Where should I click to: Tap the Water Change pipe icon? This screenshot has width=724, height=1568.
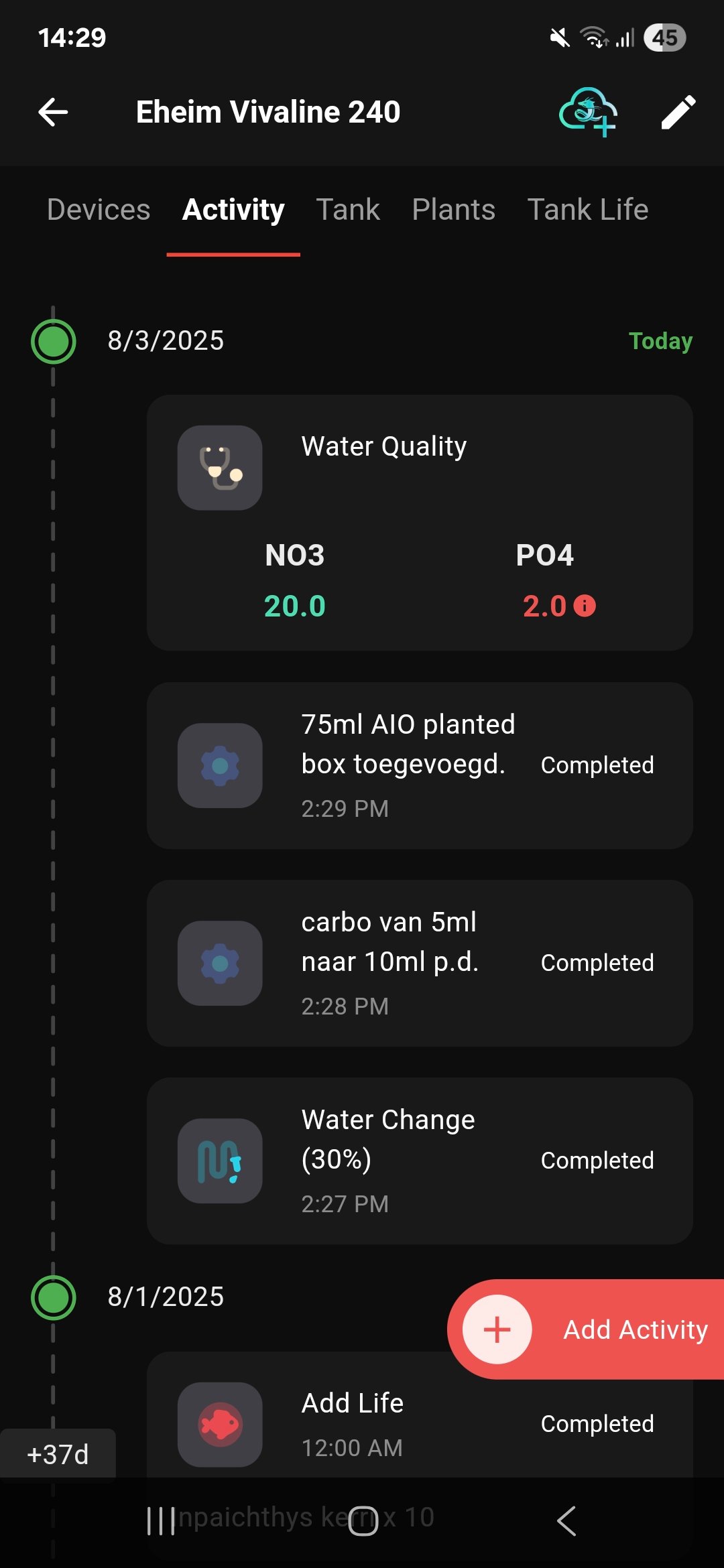[x=220, y=1161]
